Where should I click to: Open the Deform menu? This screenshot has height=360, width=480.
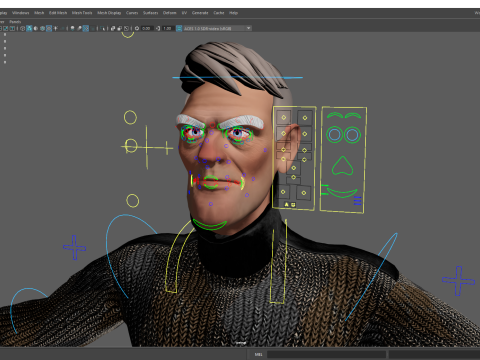[170, 13]
